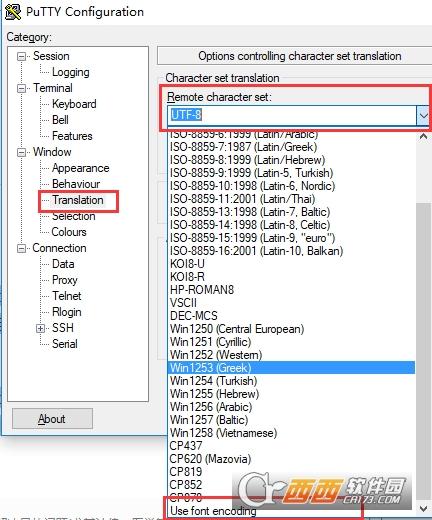Collapse the Terminal tree node
Viewport: 432px width, 520px height.
[x=21, y=88]
